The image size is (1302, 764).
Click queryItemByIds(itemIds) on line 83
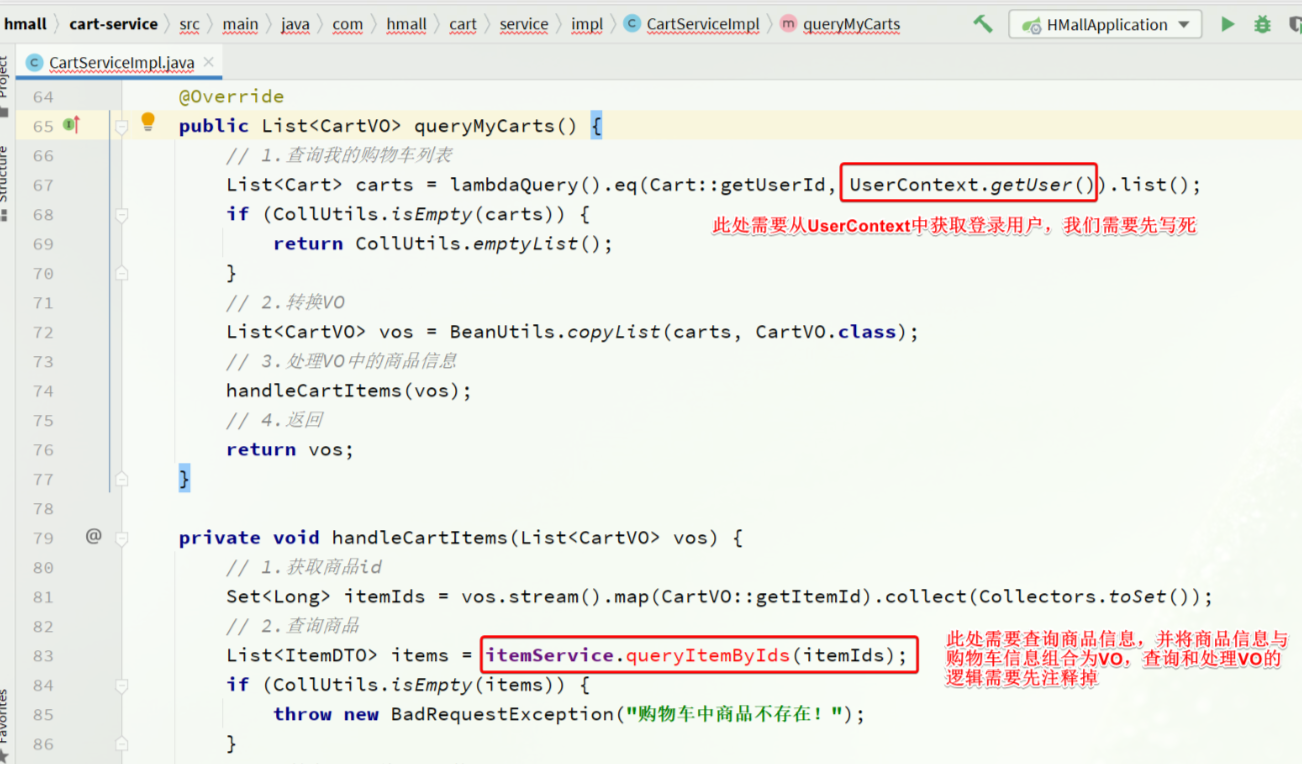[760, 656]
